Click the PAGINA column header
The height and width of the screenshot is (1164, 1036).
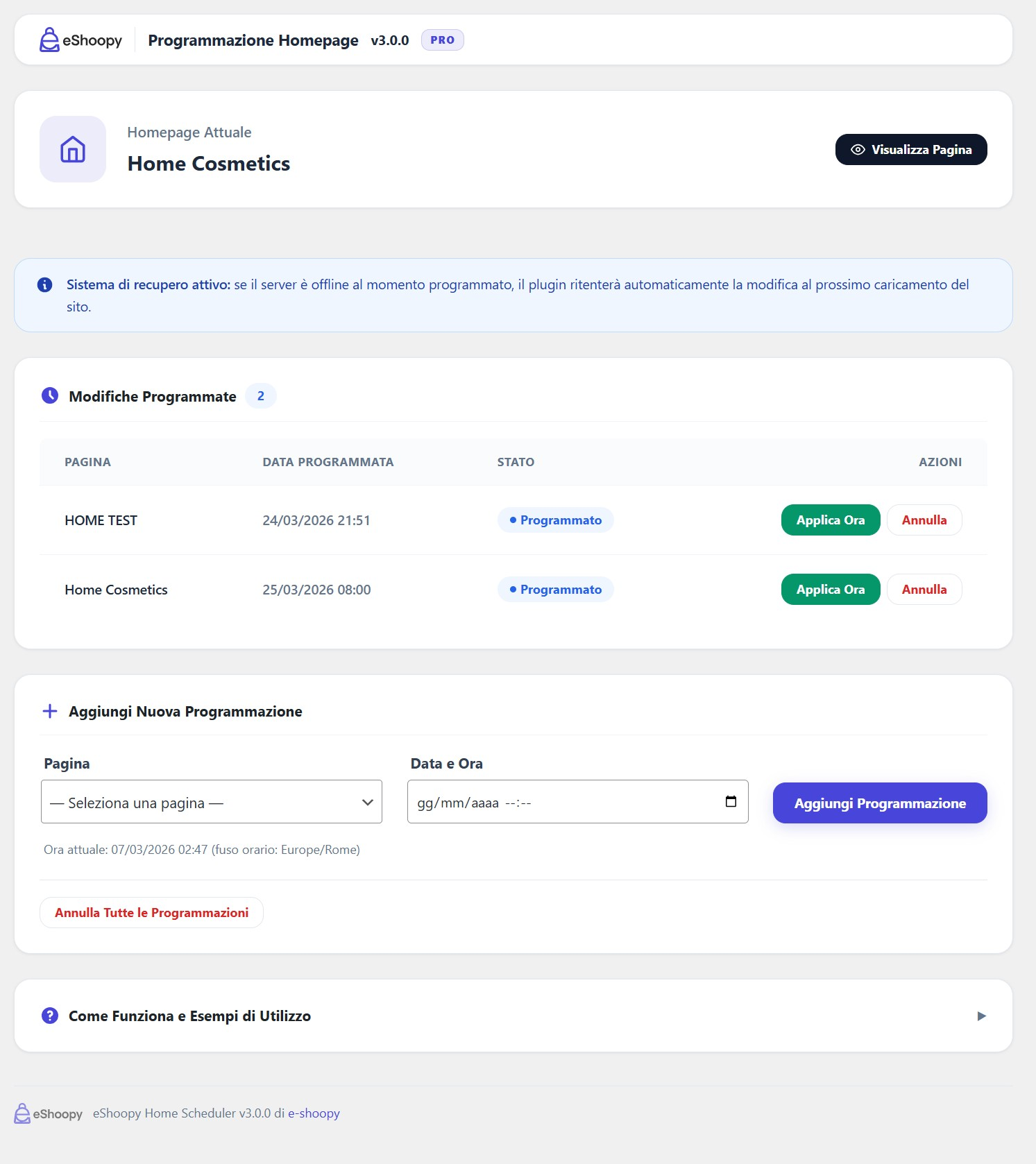point(87,462)
